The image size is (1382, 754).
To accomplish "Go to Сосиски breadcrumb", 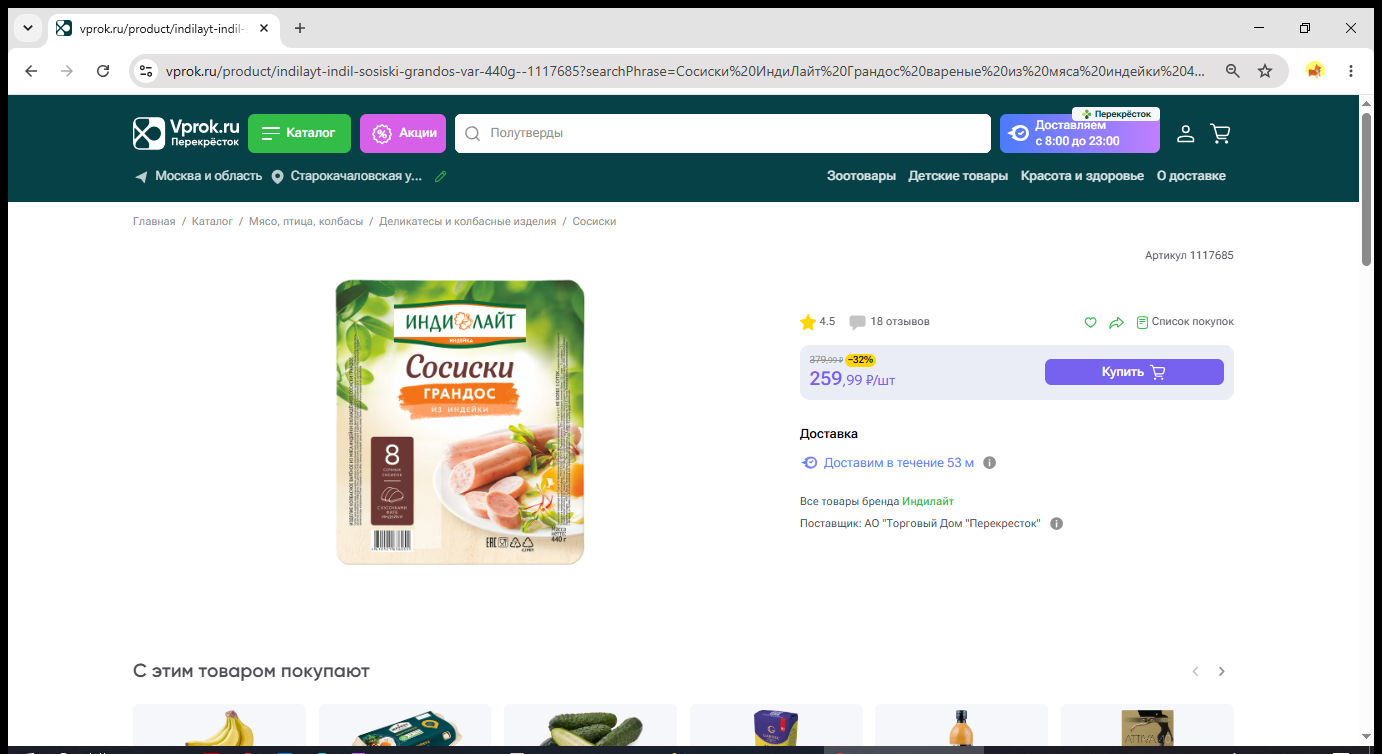I will [x=594, y=221].
